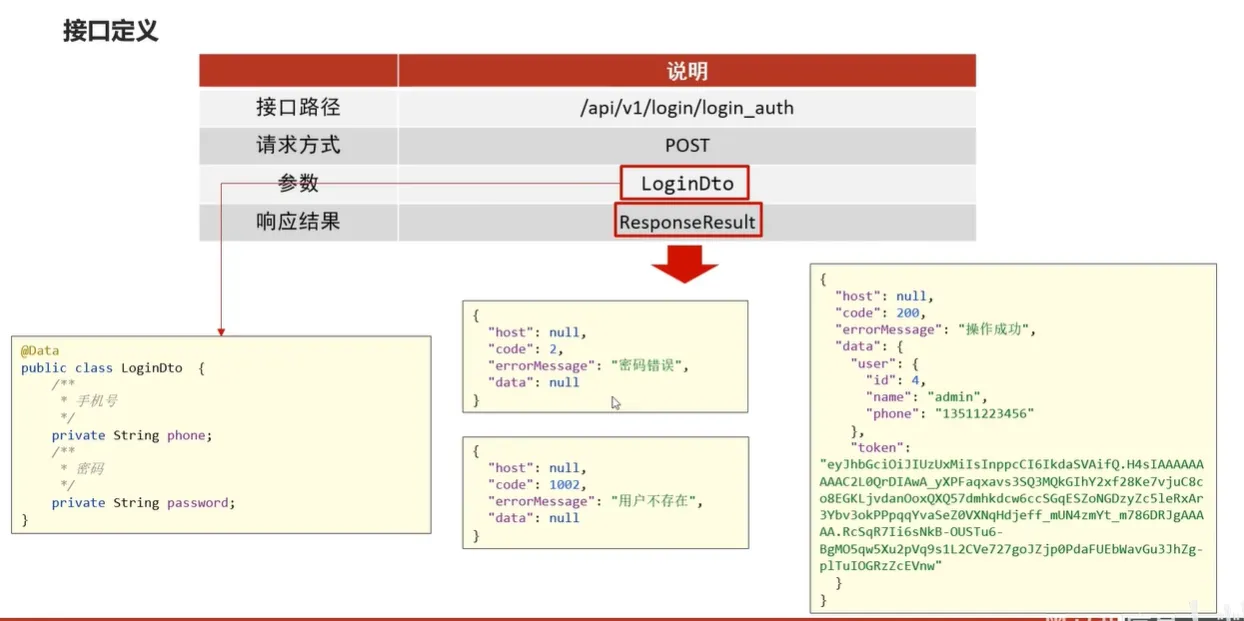Click the 用户不存在 error message text
Image resolution: width=1244 pixels, height=621 pixels.
[654, 501]
